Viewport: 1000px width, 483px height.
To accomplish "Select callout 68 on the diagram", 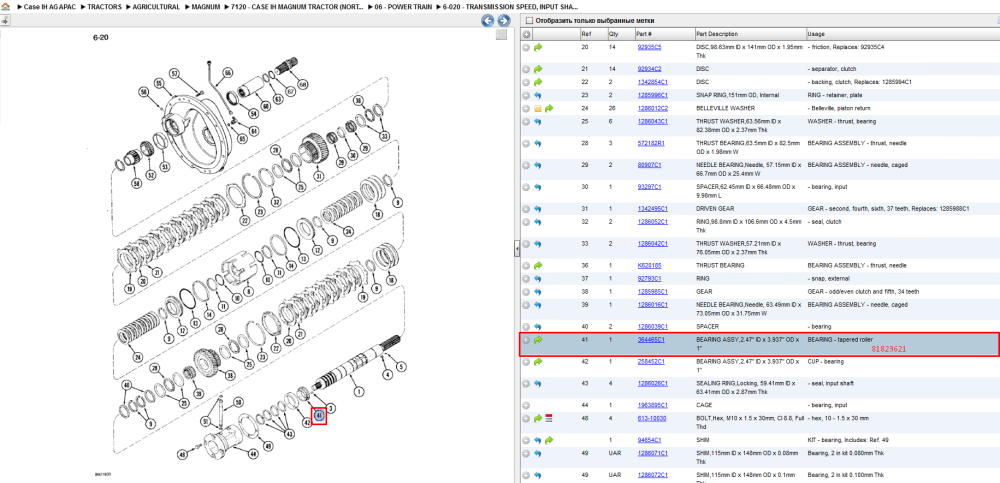I will coord(302,84).
